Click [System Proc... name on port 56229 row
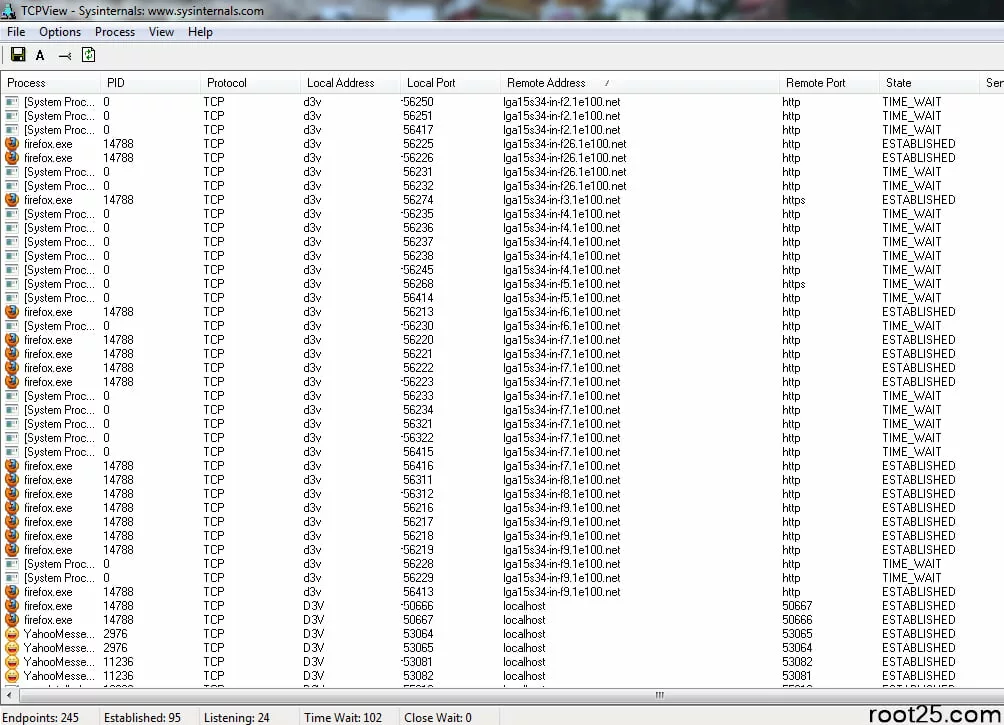This screenshot has width=1004, height=725. (59, 578)
